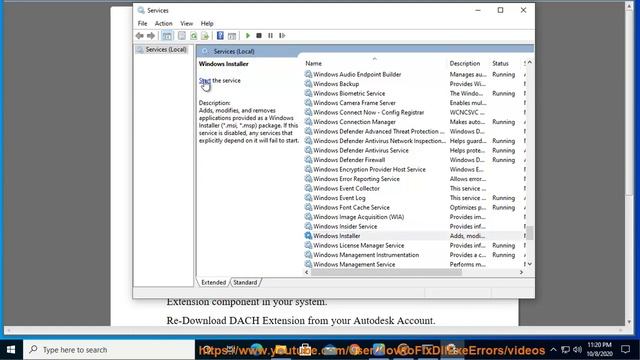640x360 pixels.
Task: Click the Start the service link
Action: point(204,81)
